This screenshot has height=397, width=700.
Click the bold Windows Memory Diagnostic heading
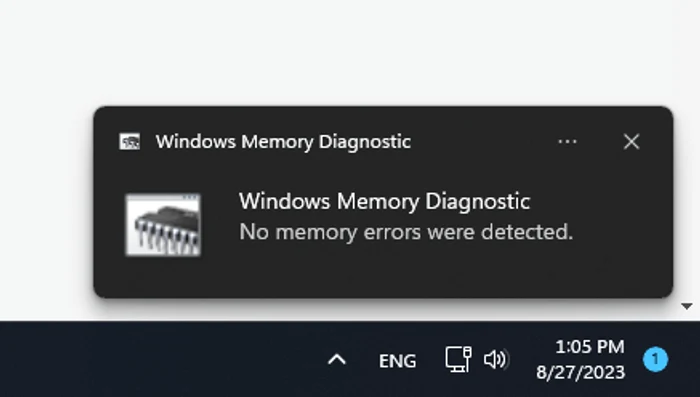(x=384, y=201)
